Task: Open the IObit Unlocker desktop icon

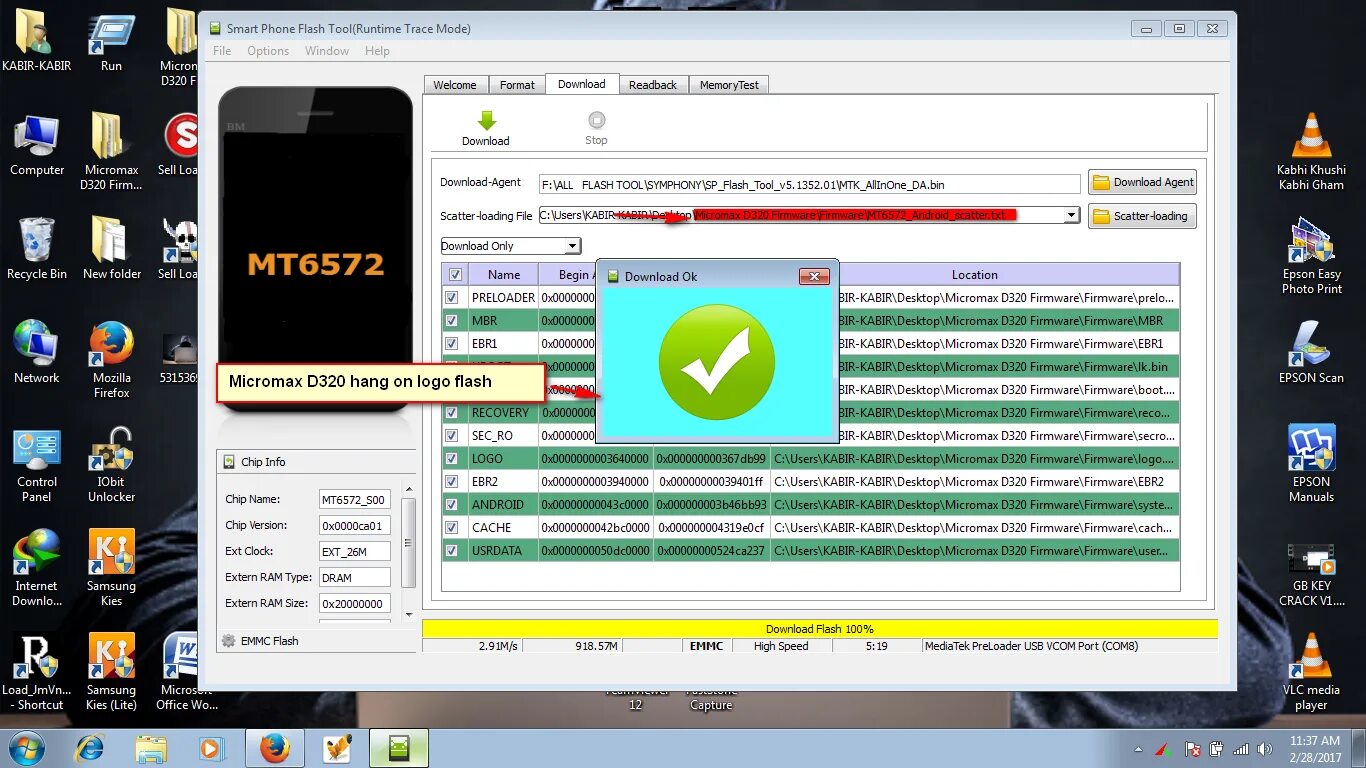Action: click(111, 465)
